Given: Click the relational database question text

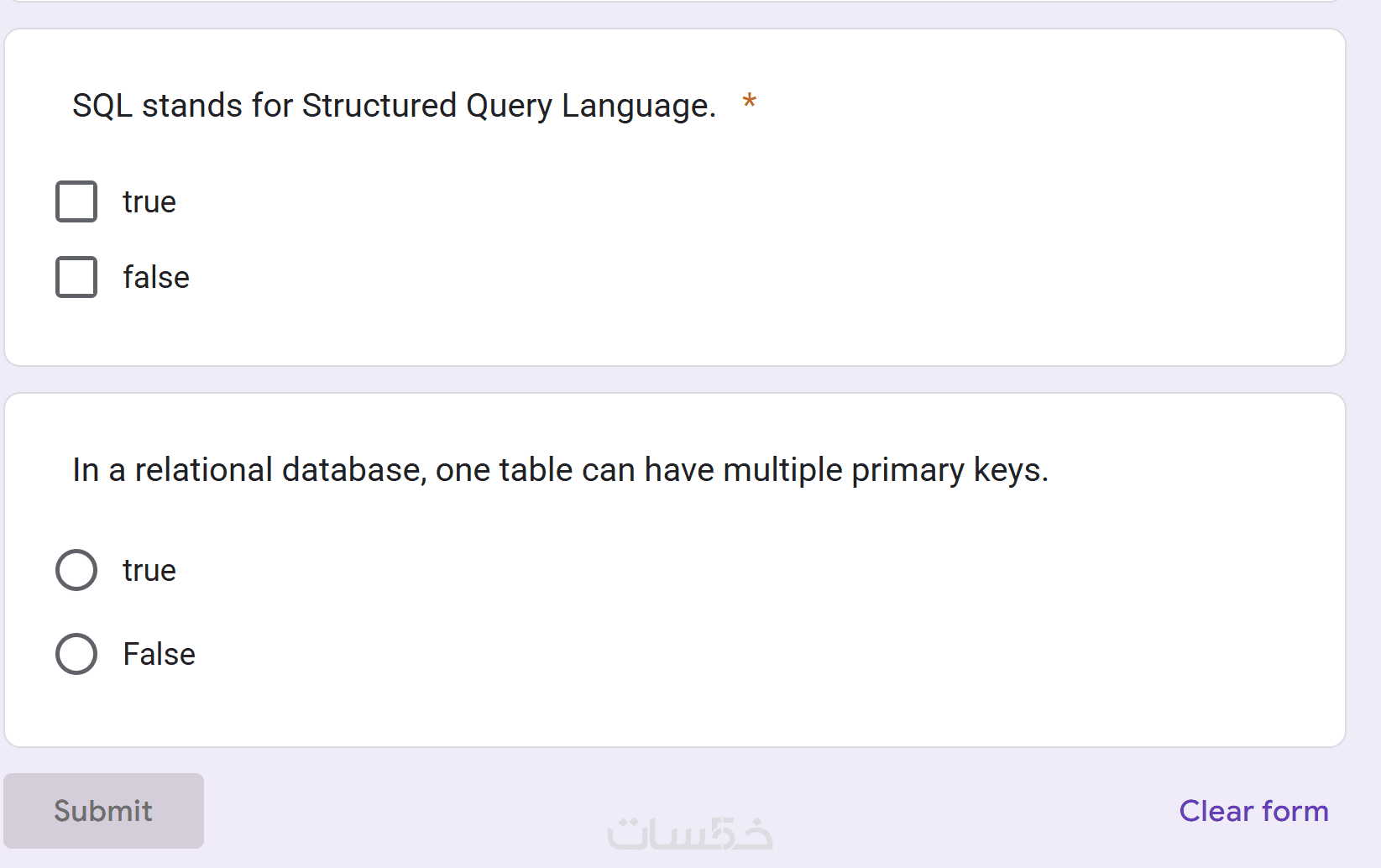Looking at the screenshot, I should [560, 470].
